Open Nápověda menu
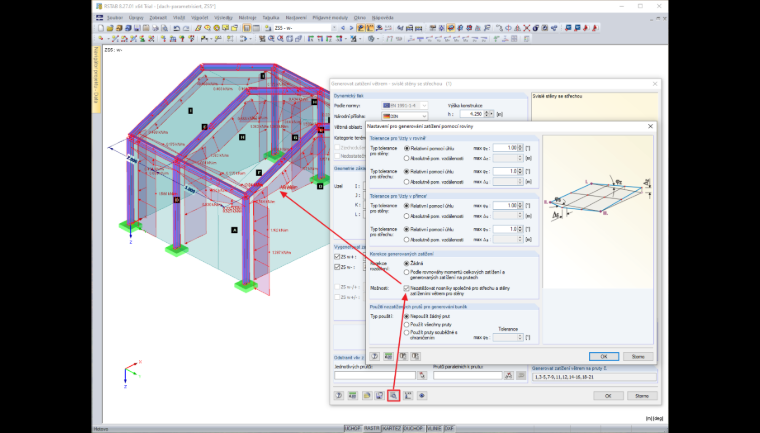This screenshot has height=433, width=760. [384, 17]
